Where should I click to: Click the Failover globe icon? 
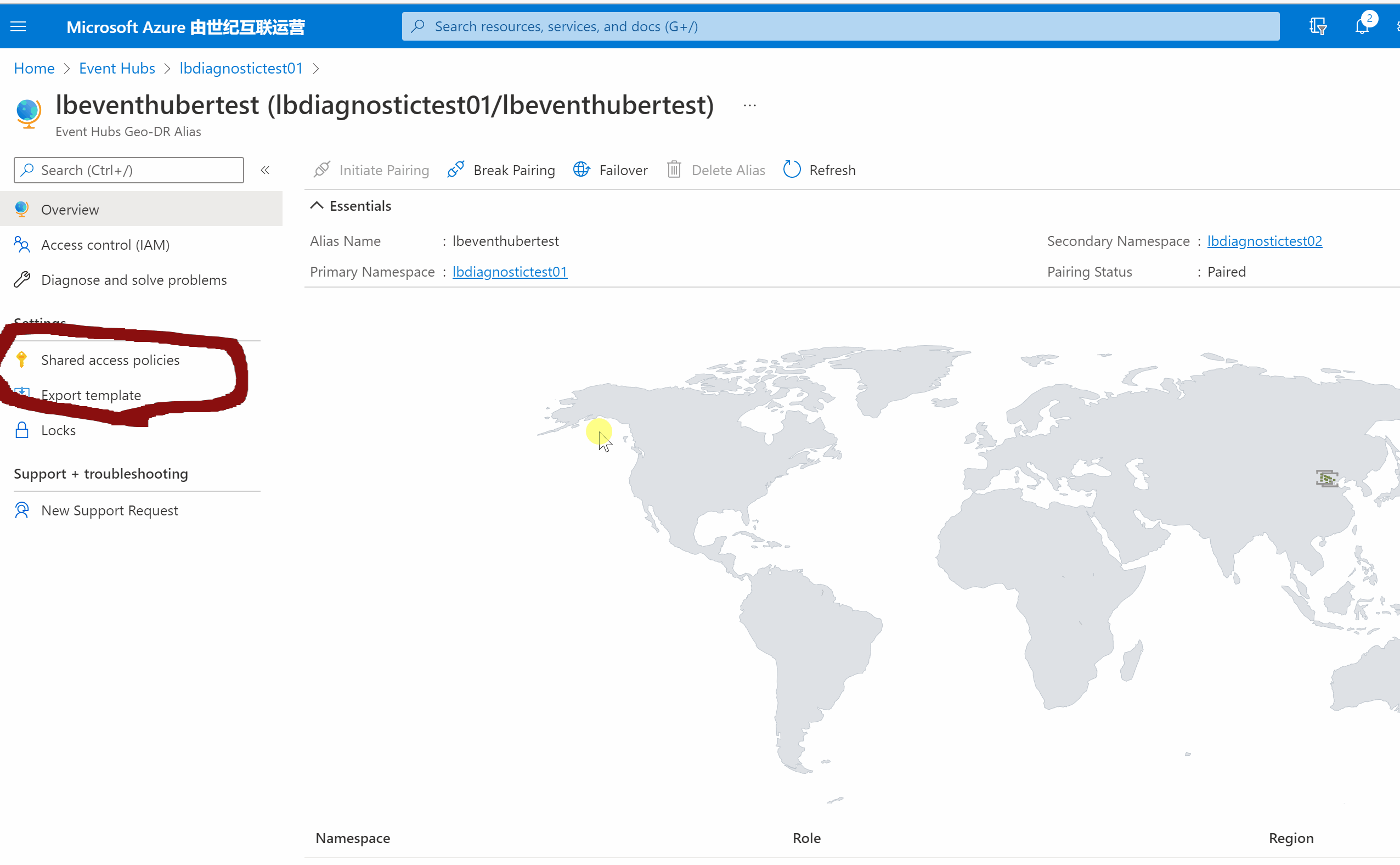tap(582, 170)
